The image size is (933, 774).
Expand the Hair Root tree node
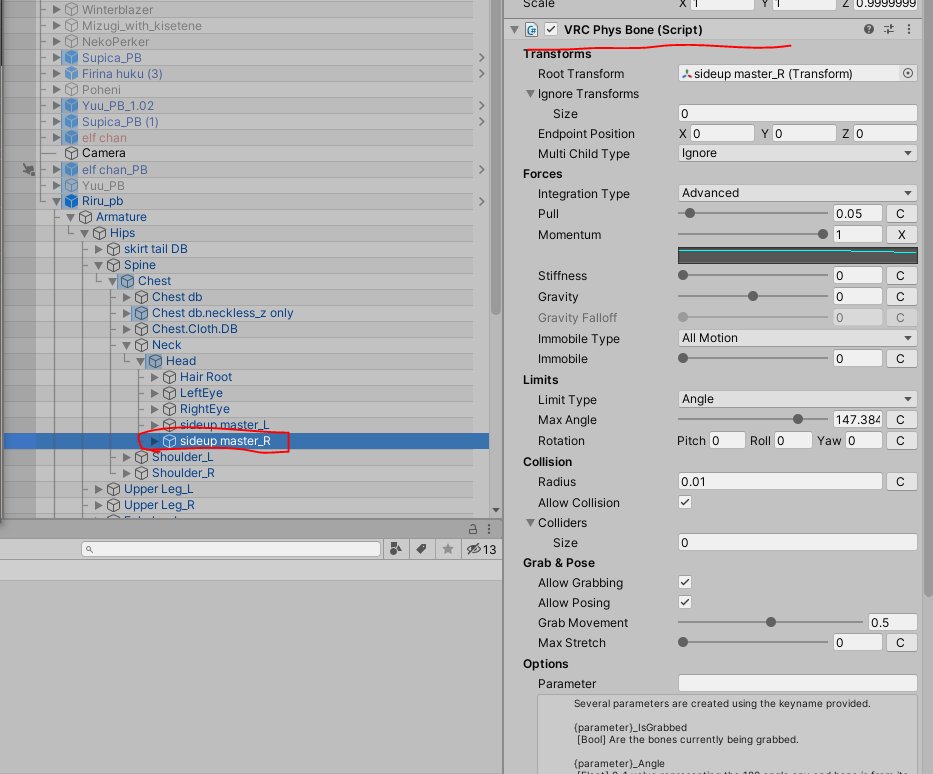155,377
